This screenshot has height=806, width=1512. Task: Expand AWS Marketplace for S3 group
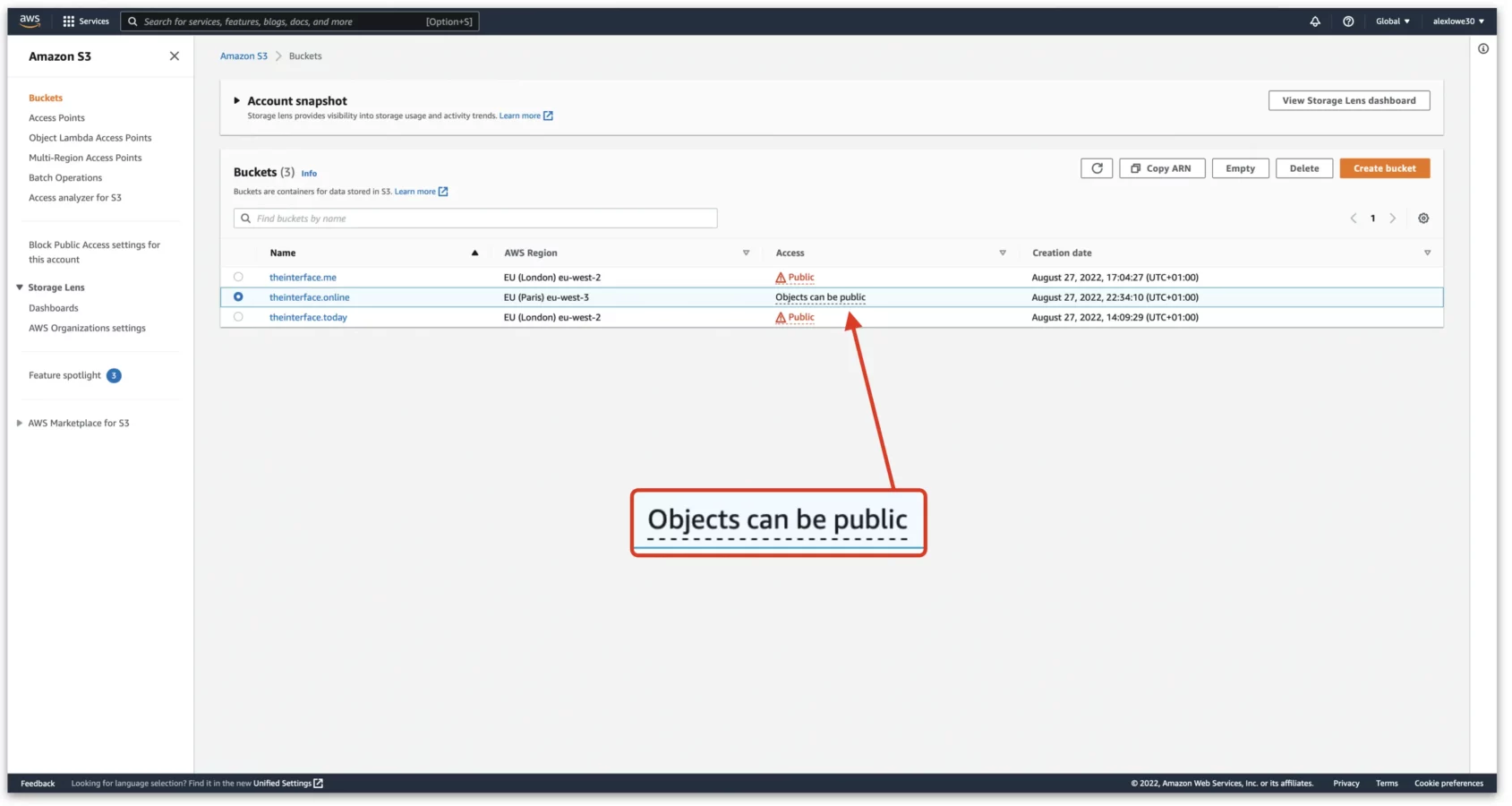19,423
